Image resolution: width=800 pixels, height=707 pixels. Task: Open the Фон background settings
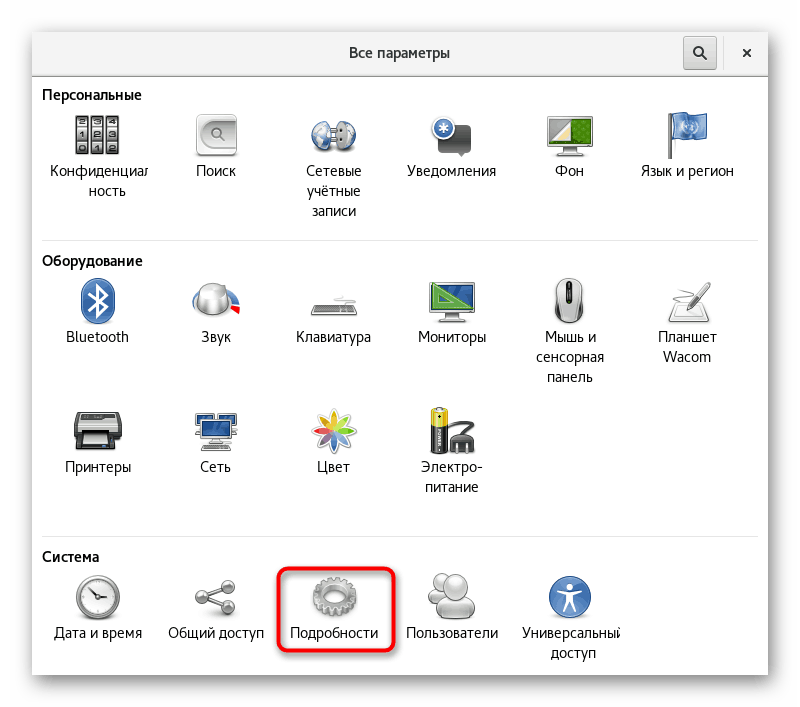(x=569, y=136)
